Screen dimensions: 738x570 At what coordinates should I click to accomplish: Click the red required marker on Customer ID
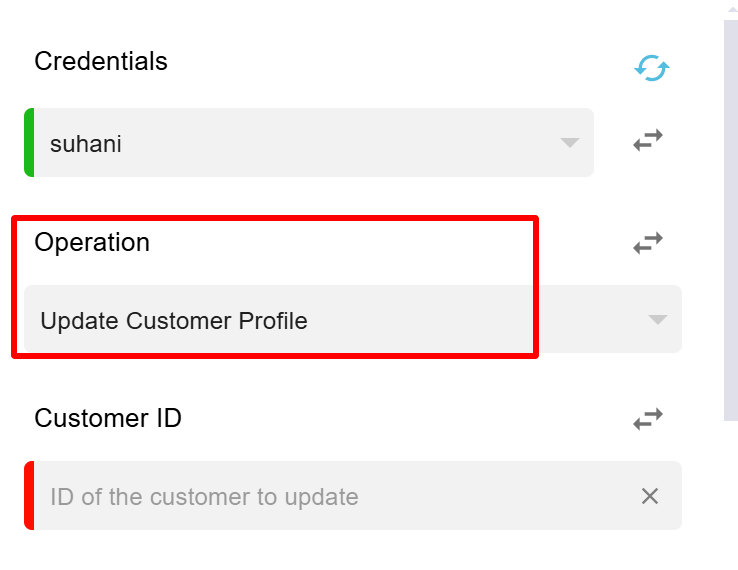(29, 496)
